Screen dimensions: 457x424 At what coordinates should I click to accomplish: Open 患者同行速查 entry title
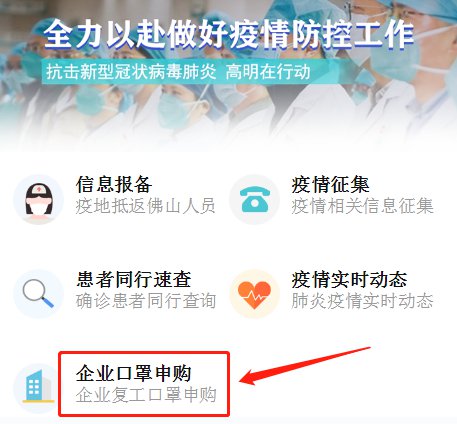(134, 279)
